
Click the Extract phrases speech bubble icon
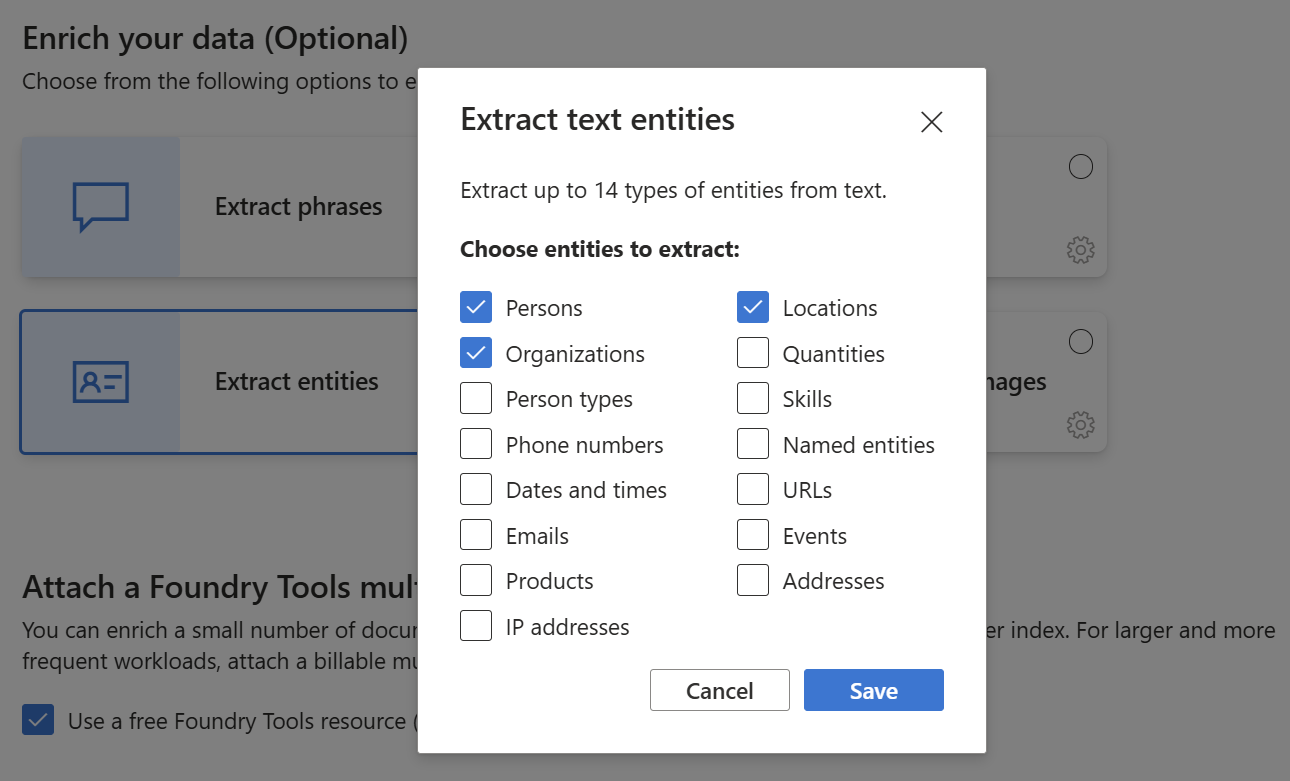pyautogui.click(x=101, y=207)
